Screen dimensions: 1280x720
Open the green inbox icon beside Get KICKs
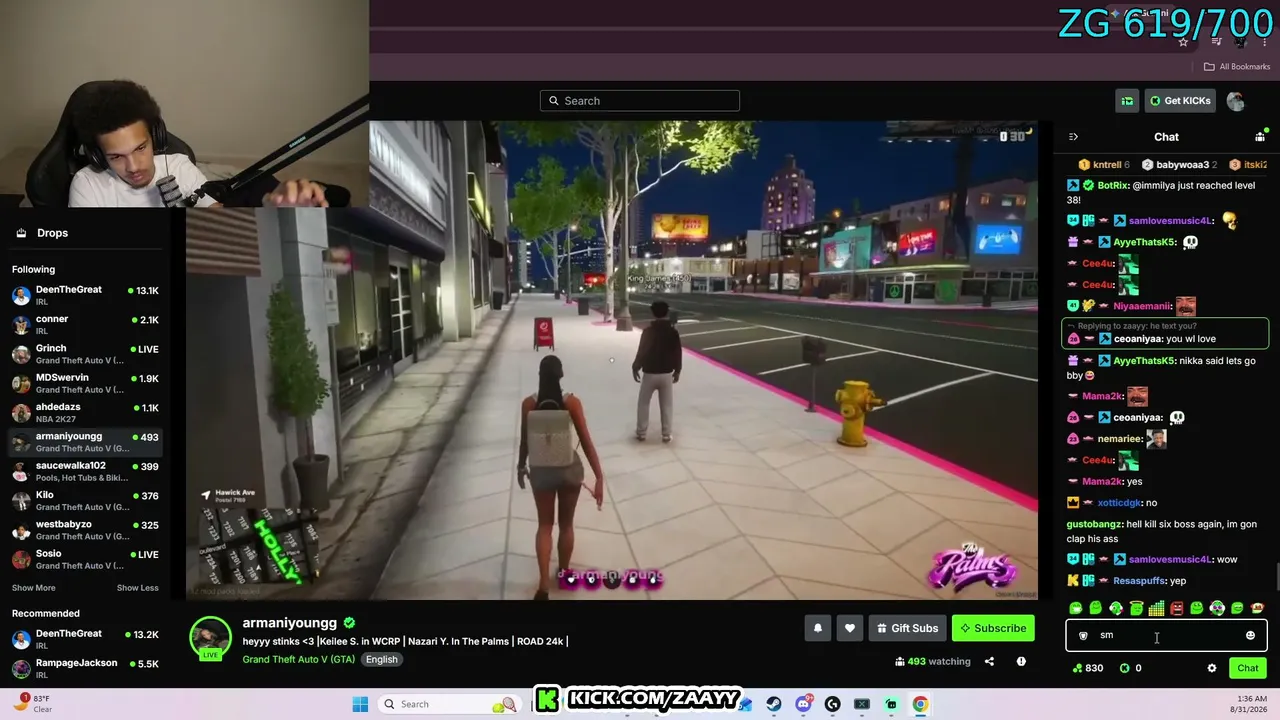[1127, 100]
